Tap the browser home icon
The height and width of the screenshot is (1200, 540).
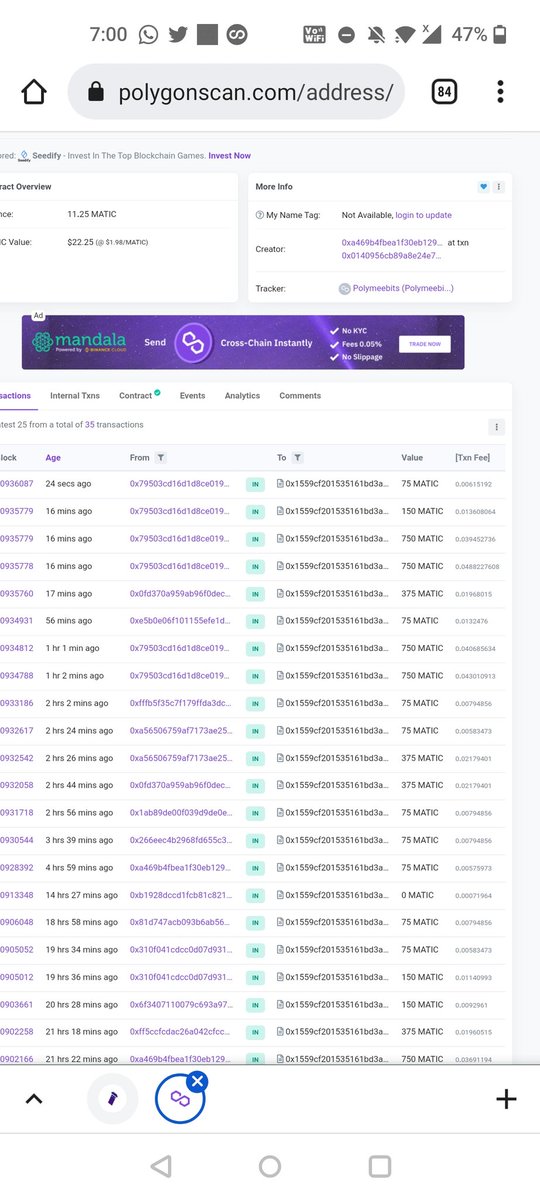[x=34, y=92]
